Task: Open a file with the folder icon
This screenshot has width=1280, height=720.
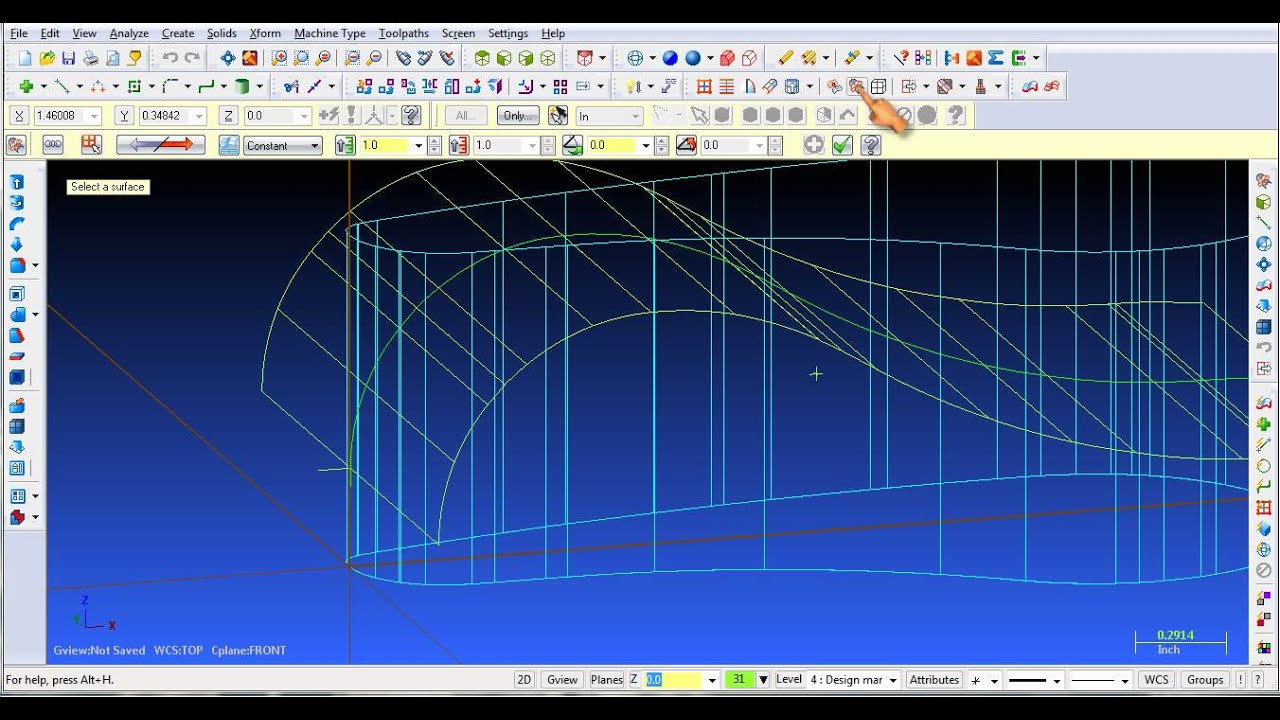Action: pos(47,58)
